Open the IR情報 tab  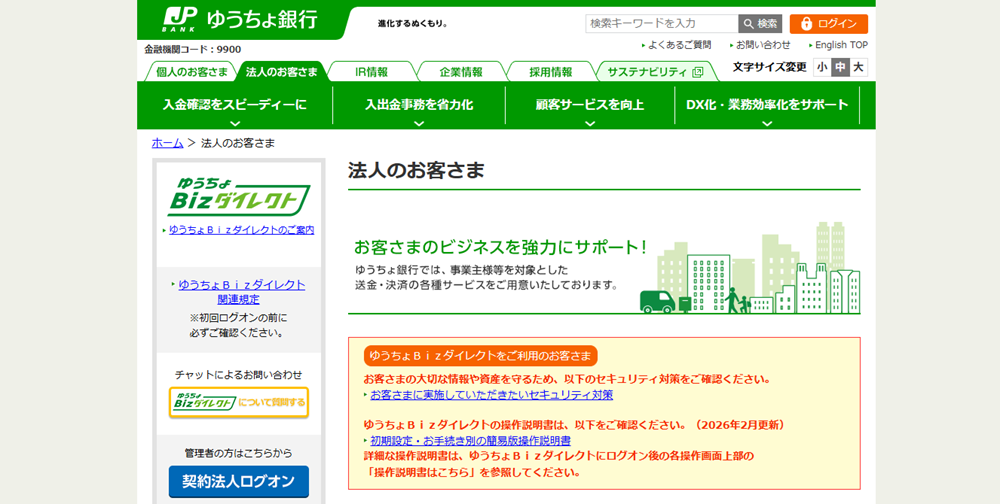(x=371, y=72)
